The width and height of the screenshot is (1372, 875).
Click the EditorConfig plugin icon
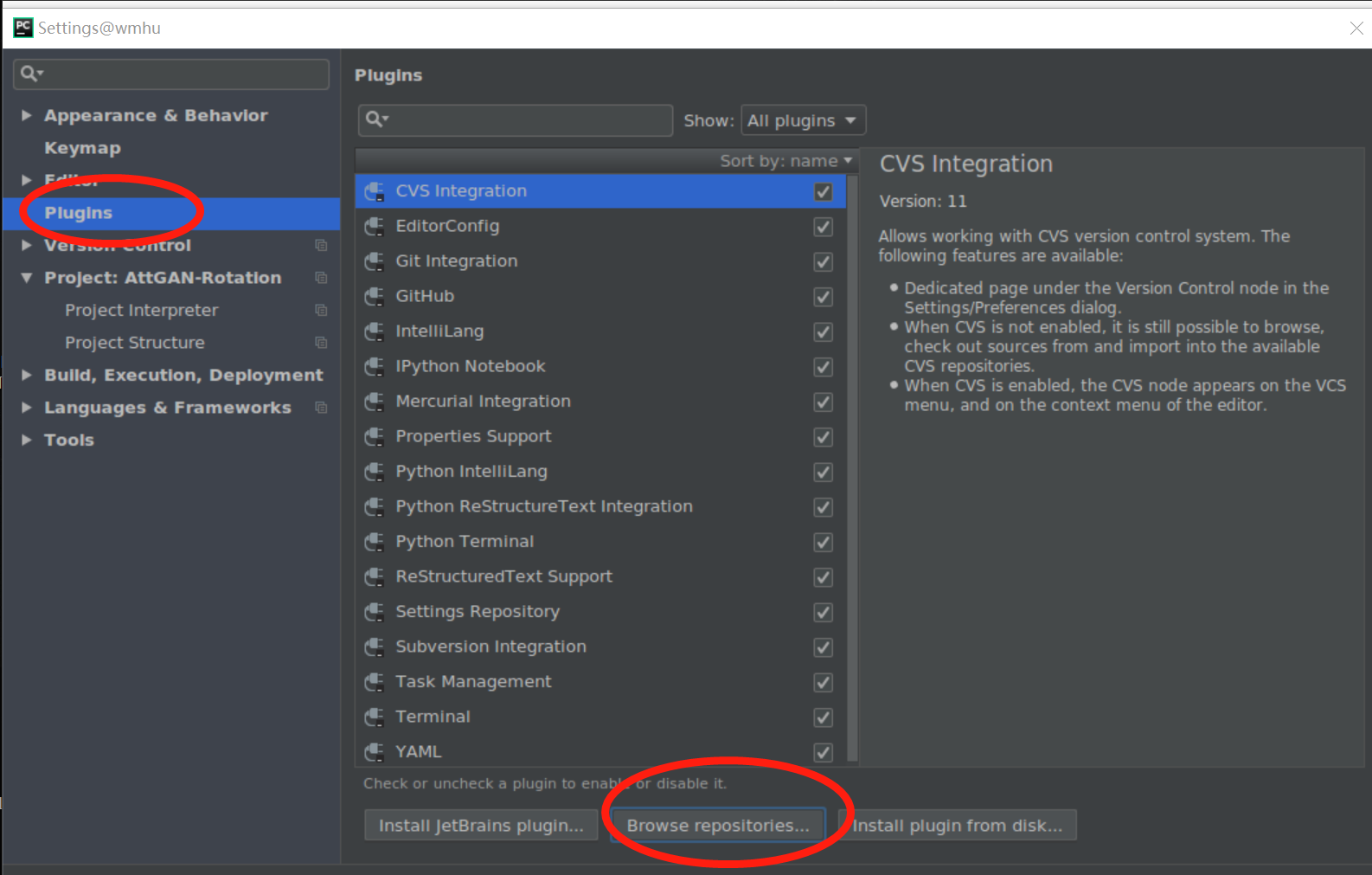(375, 227)
